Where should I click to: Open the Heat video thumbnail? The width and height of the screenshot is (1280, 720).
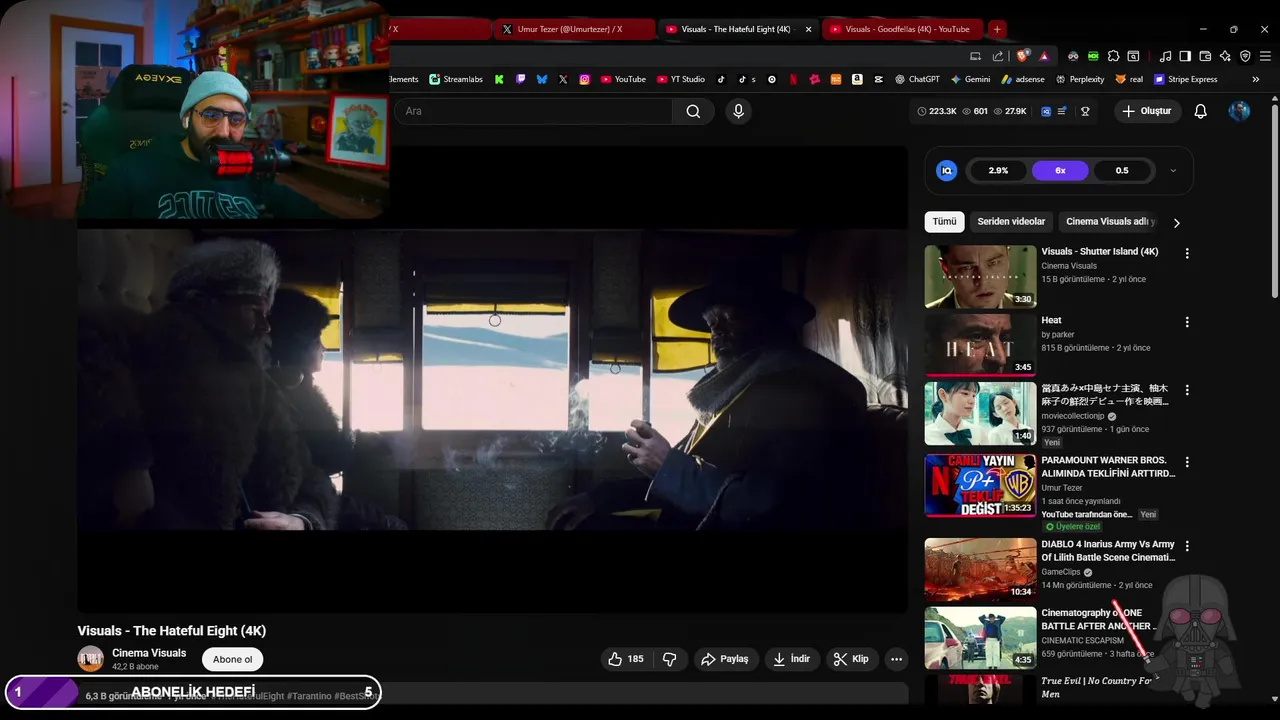click(980, 345)
